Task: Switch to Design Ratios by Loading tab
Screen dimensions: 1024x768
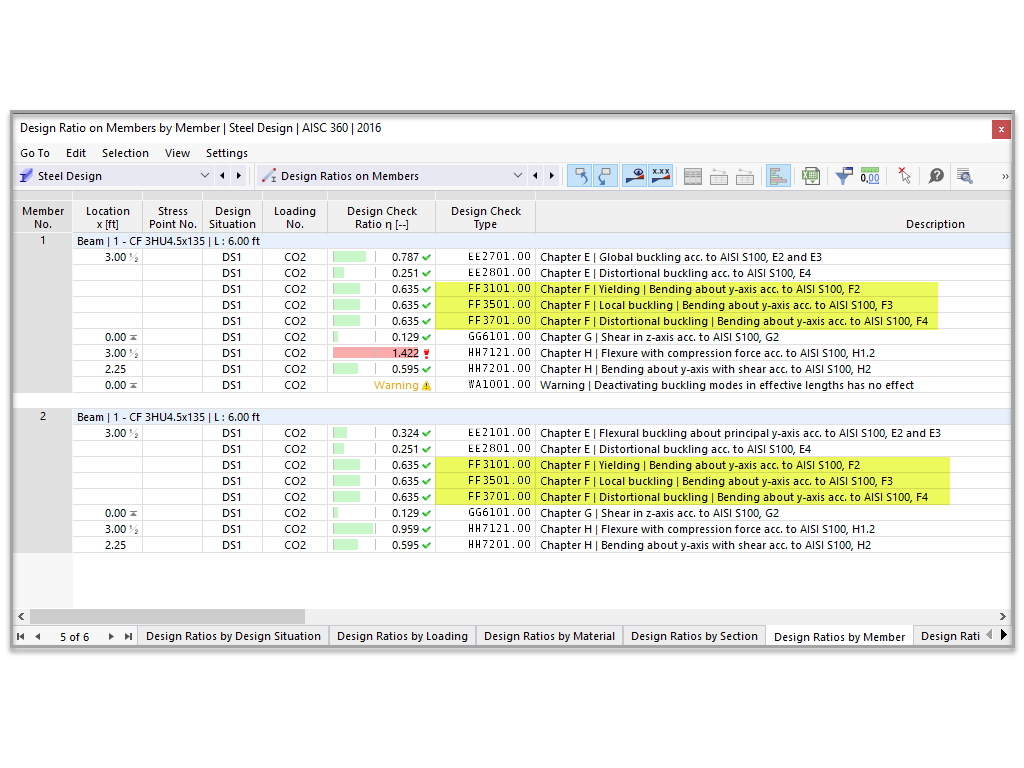Action: coord(402,635)
